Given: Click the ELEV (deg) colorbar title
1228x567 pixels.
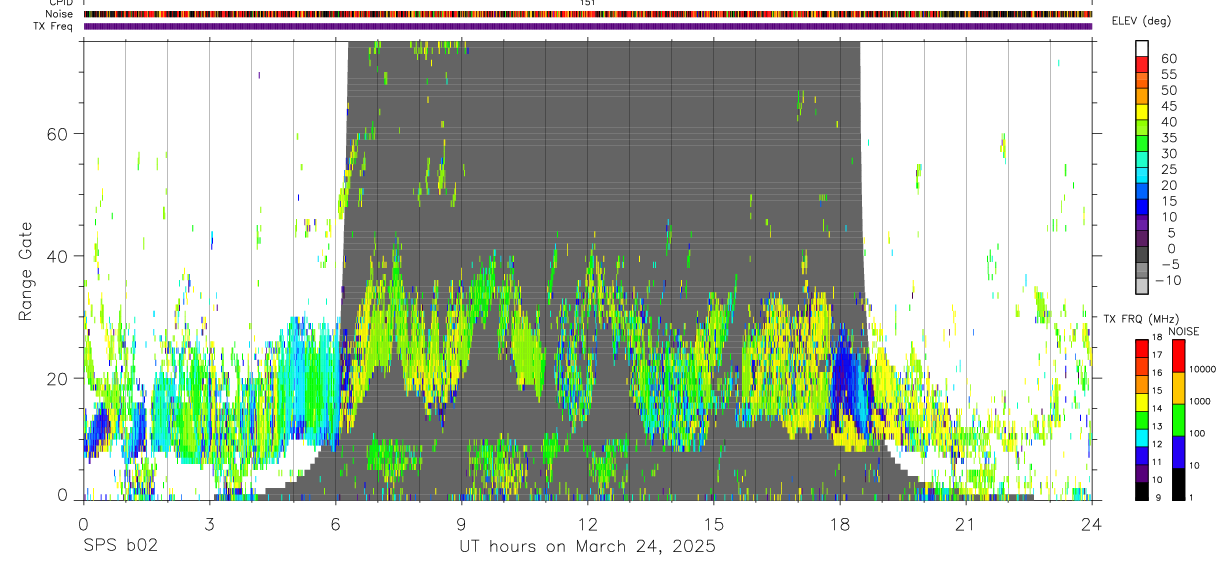Looking at the screenshot, I should [1141, 21].
